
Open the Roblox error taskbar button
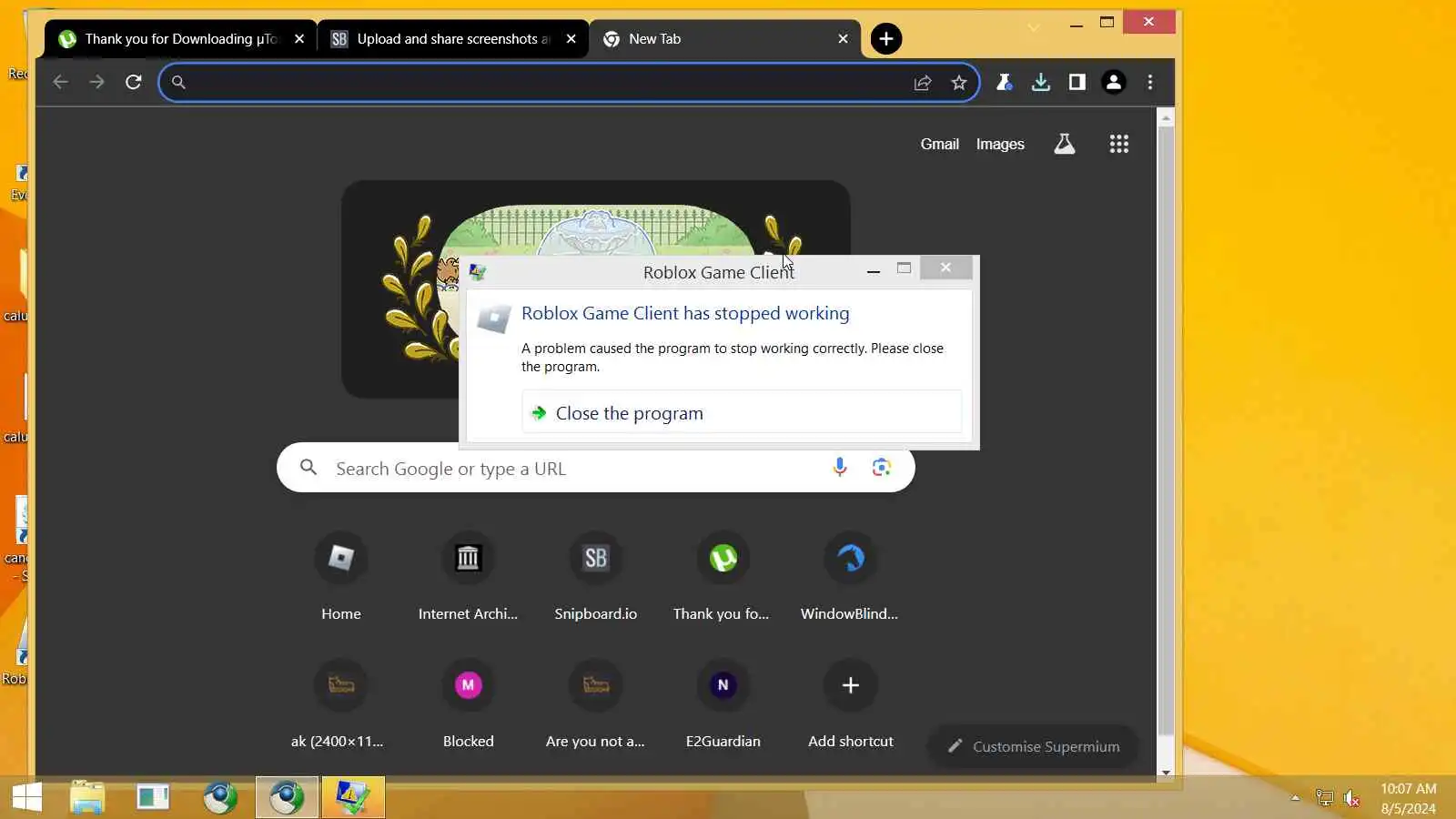353,798
